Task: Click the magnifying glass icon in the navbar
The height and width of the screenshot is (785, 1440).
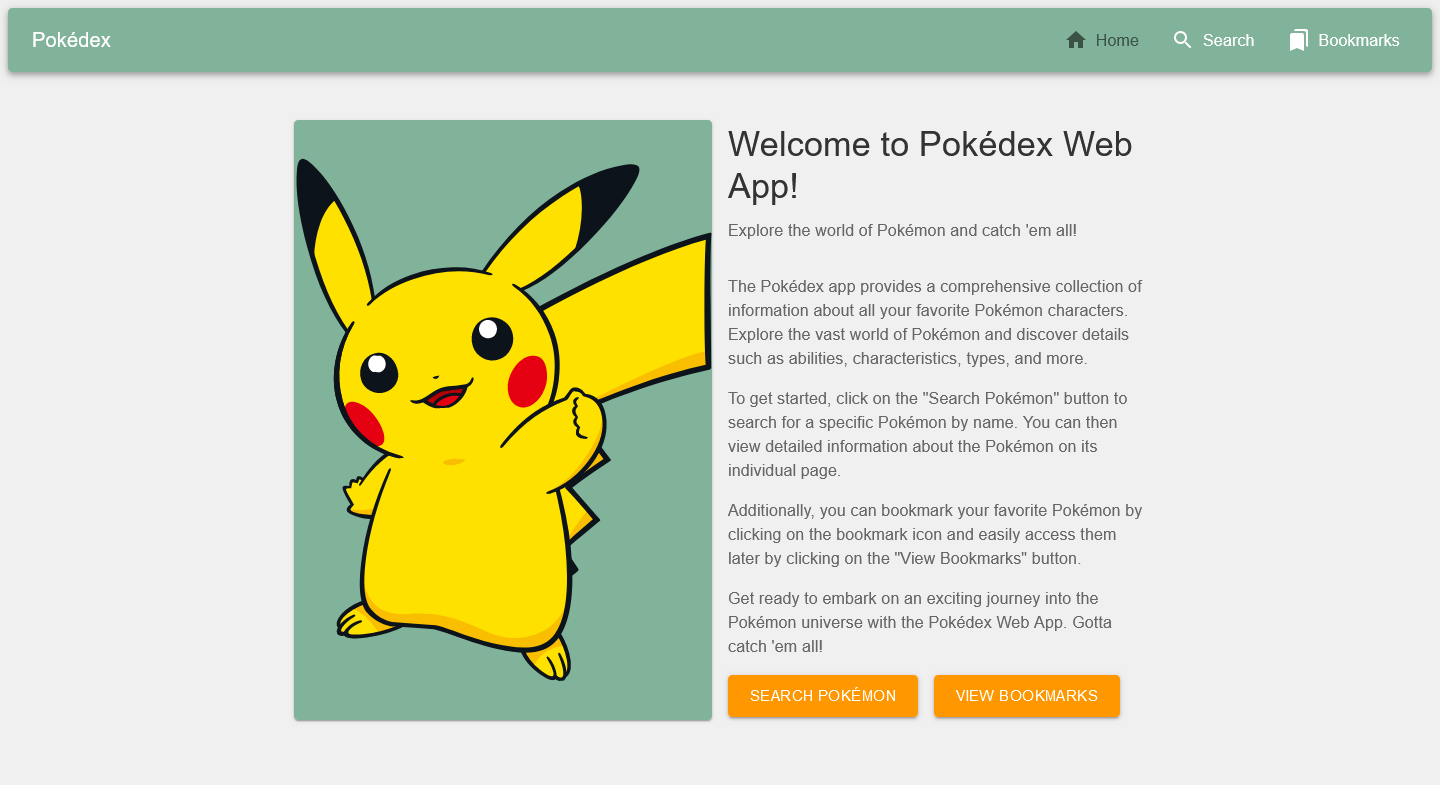Action: click(x=1183, y=40)
